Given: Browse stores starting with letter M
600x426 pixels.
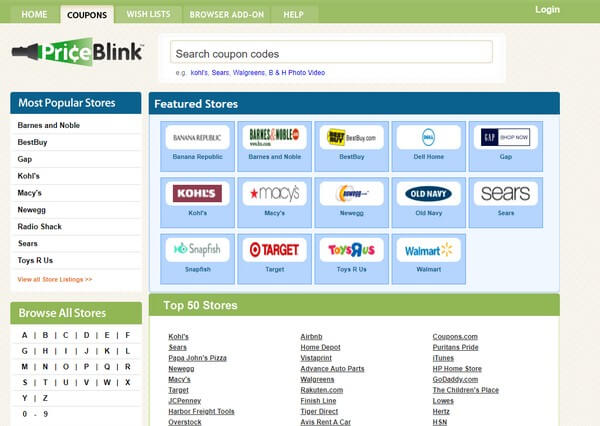Looking at the screenshot, I should pos(24,366).
